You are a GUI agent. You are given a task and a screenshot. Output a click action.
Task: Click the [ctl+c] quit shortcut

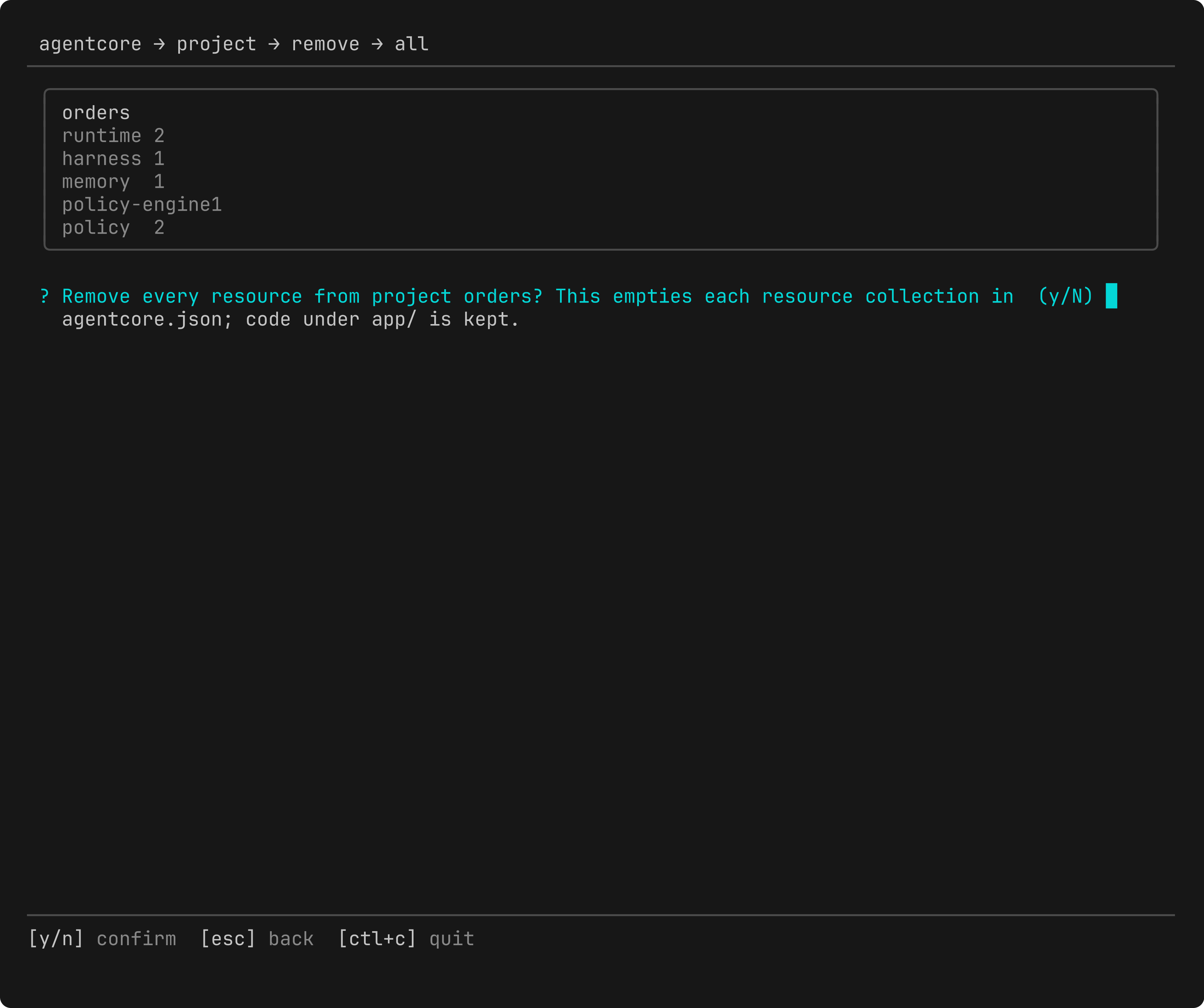tap(406, 939)
